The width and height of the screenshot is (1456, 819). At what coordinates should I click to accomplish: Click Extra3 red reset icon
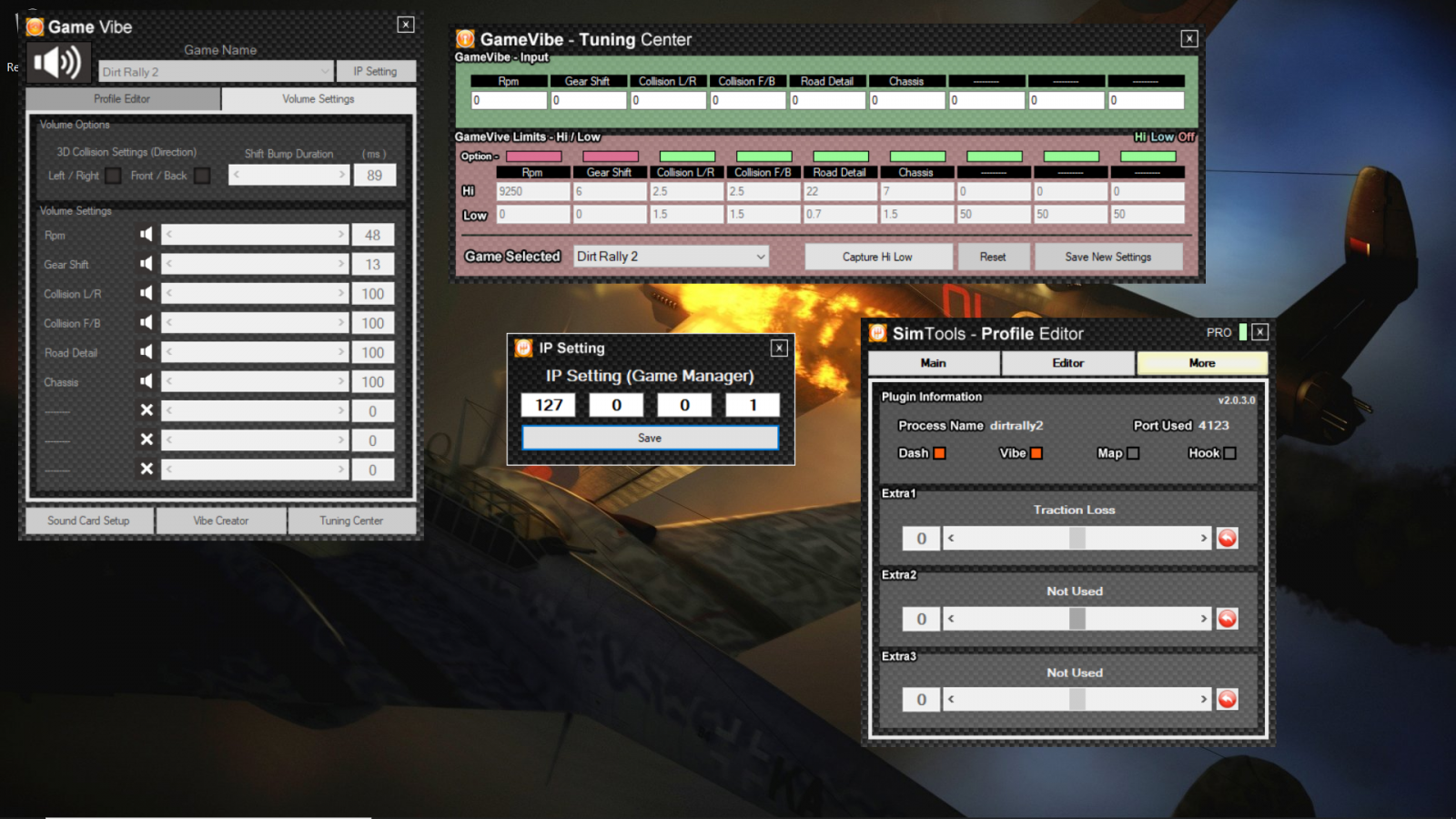coord(1228,700)
